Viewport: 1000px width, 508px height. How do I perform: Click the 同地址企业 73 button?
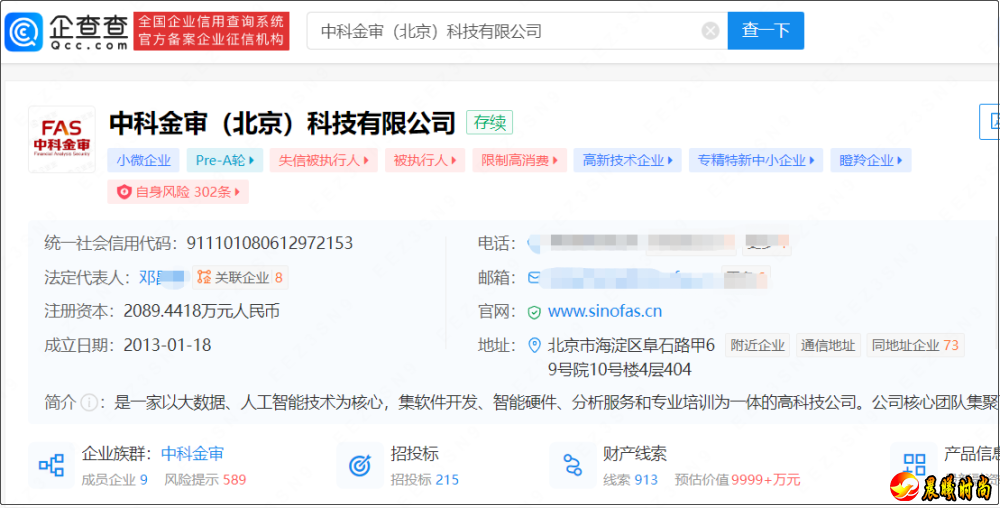coord(915,345)
